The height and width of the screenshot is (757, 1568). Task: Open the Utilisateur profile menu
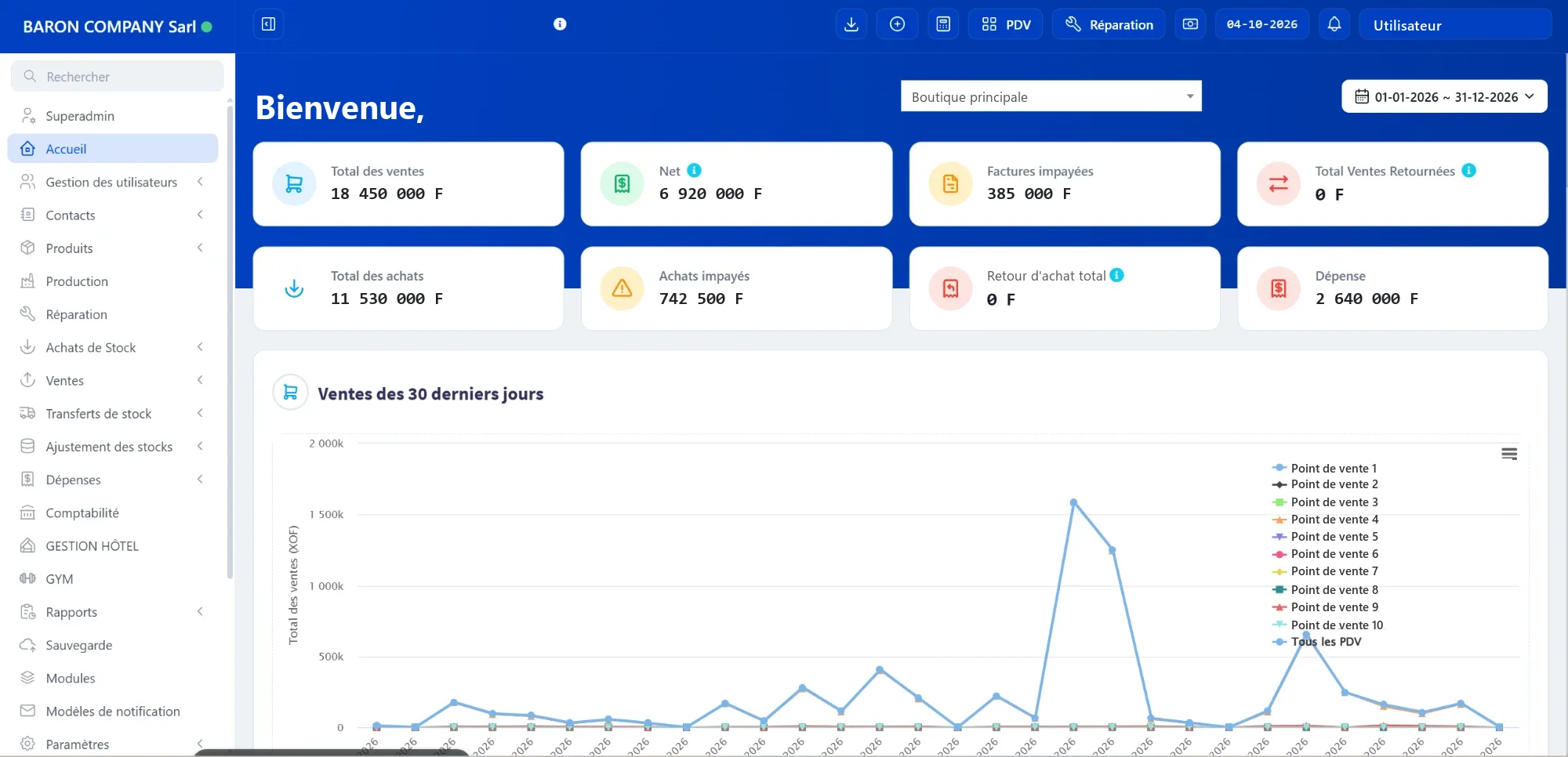pos(1455,24)
